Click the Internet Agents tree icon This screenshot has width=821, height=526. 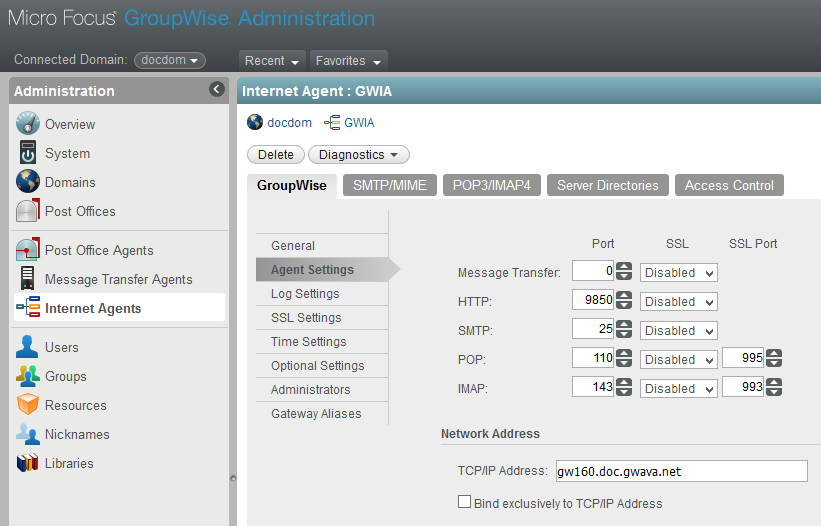pos(28,307)
